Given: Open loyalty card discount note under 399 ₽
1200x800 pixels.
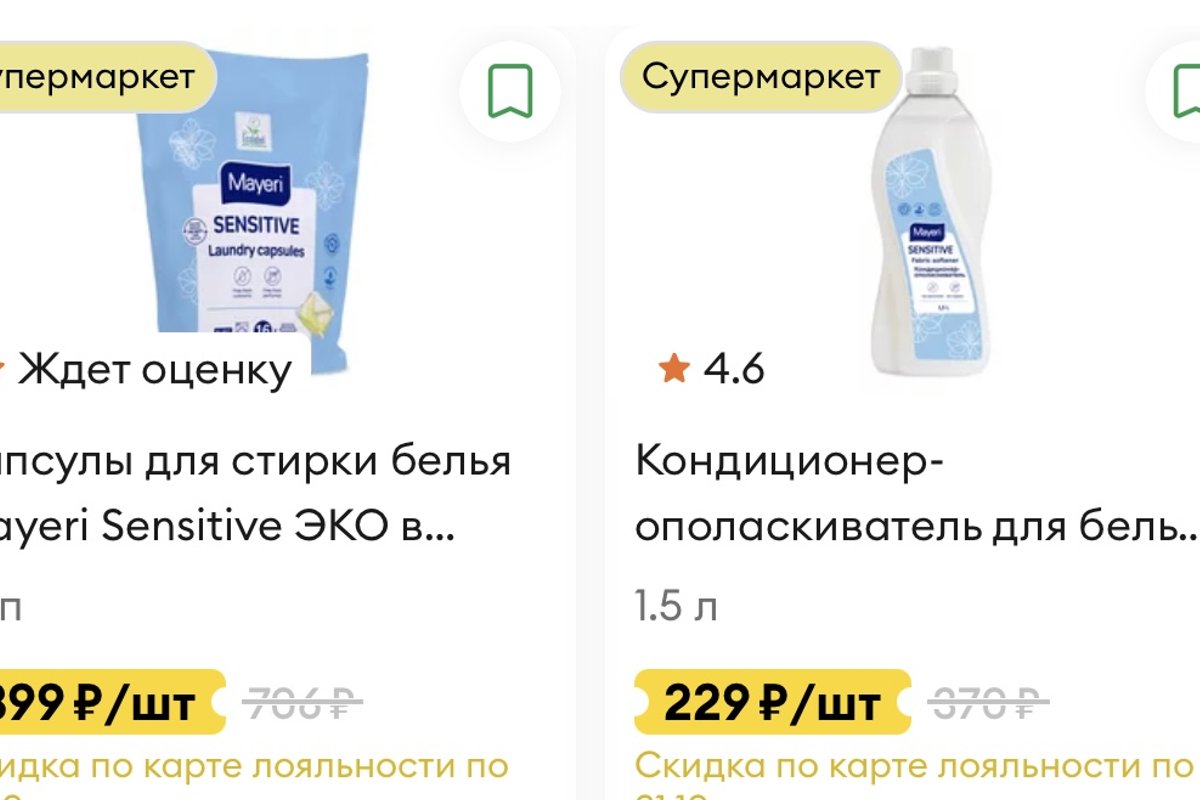Looking at the screenshot, I should 255,777.
